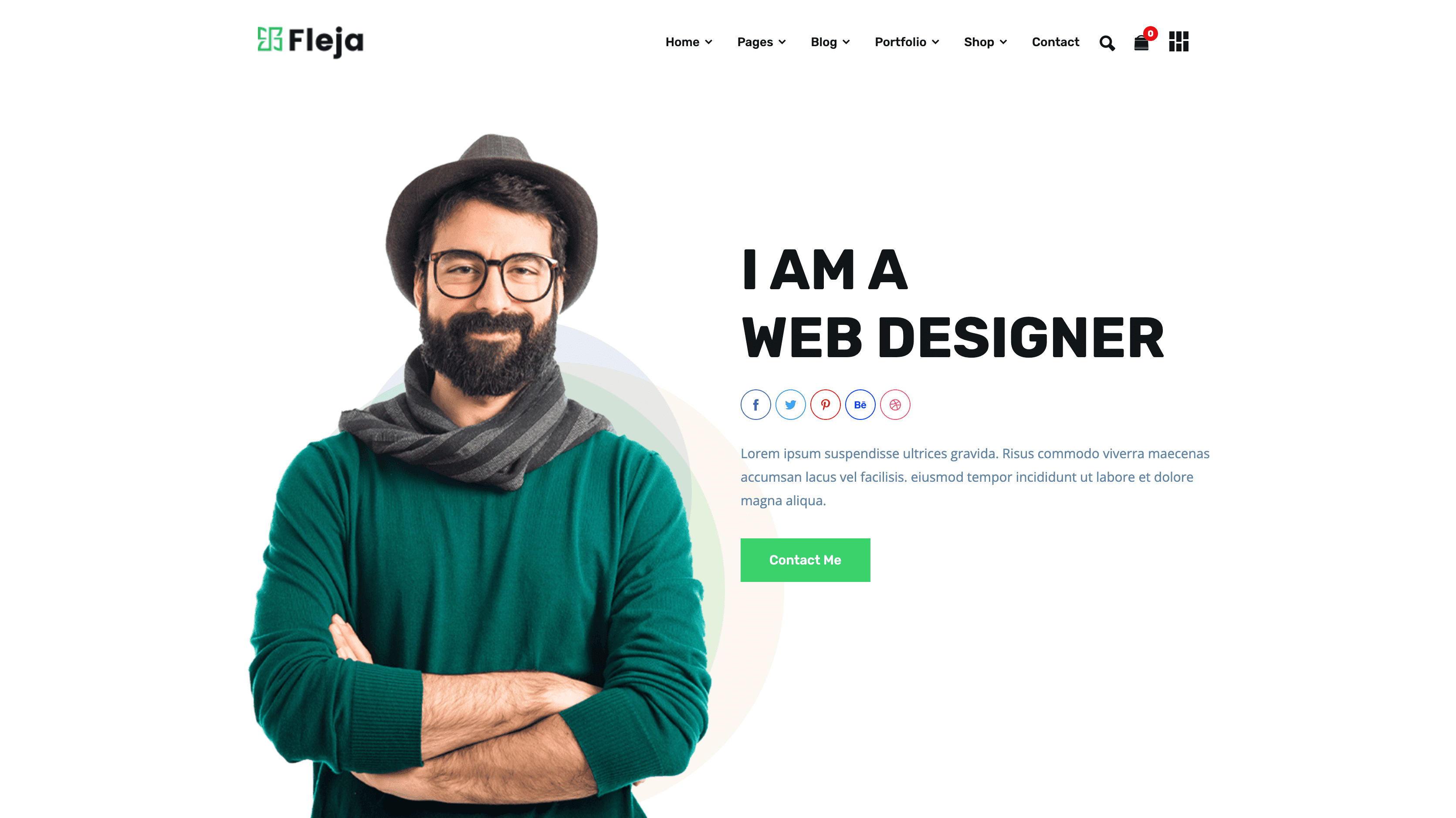Click the Contact menu item
Image resolution: width=1456 pixels, height=818 pixels.
[x=1055, y=42]
